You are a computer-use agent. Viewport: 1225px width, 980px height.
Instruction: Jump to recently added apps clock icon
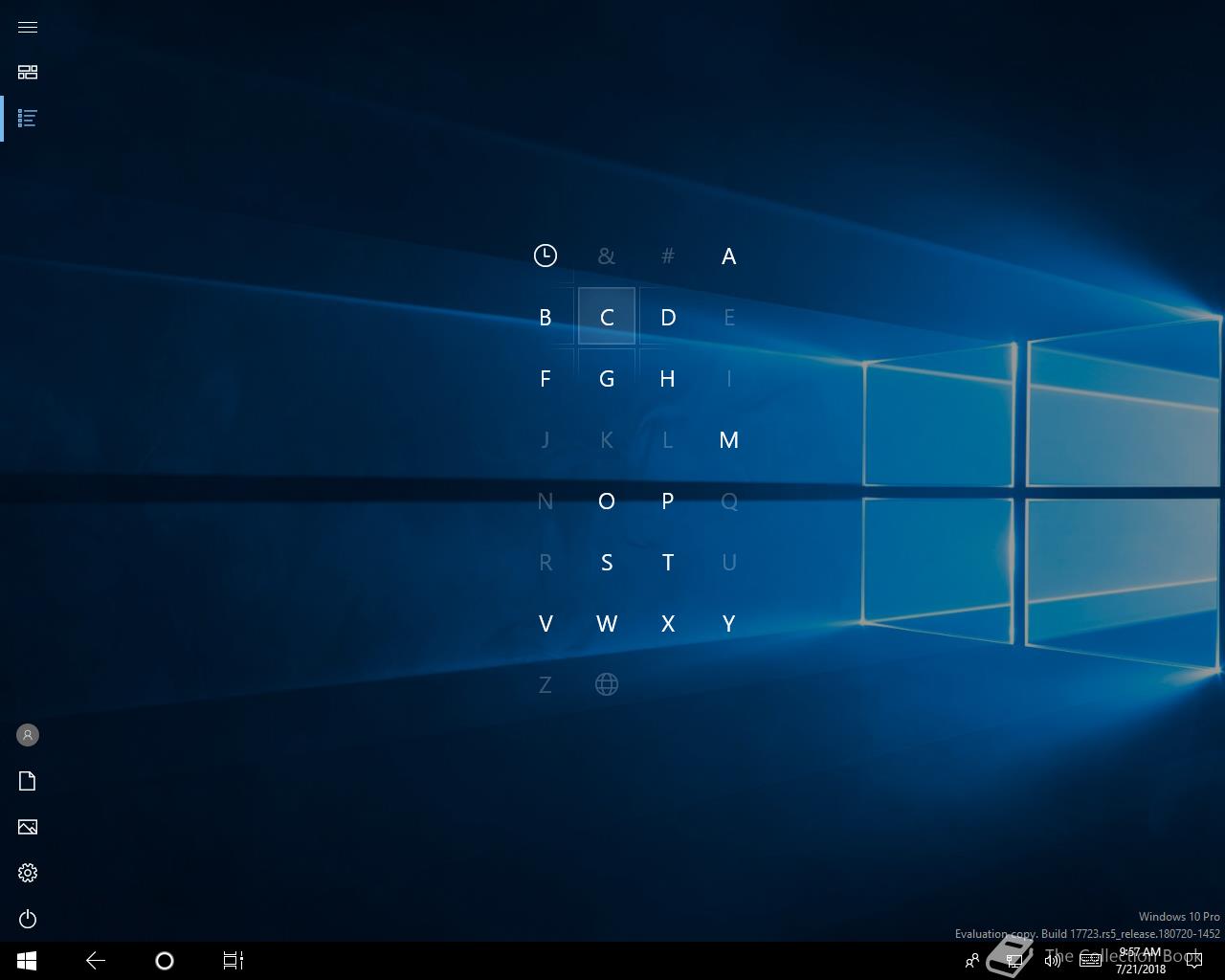tap(546, 256)
